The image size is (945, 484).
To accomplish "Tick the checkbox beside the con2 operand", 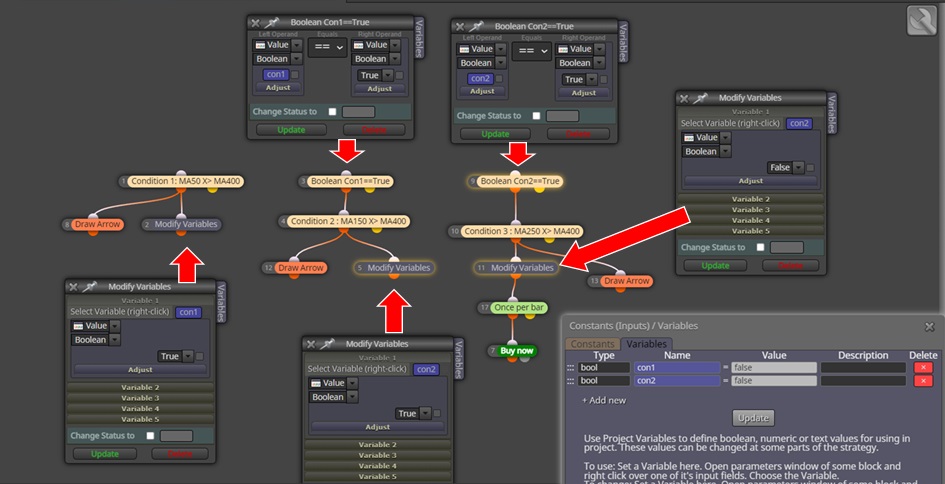I will 499,79.
